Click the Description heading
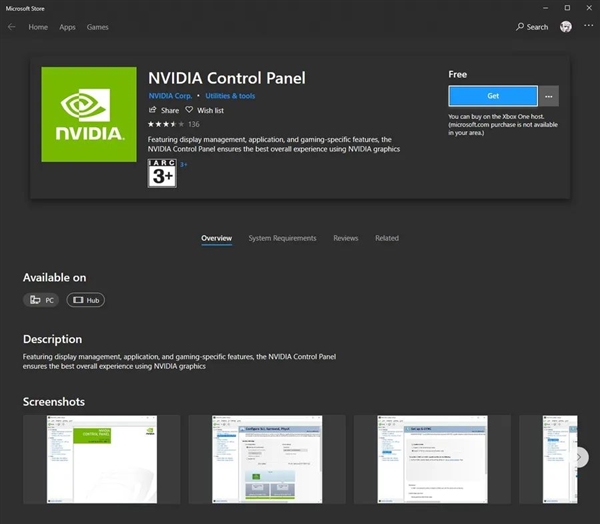 [52, 339]
